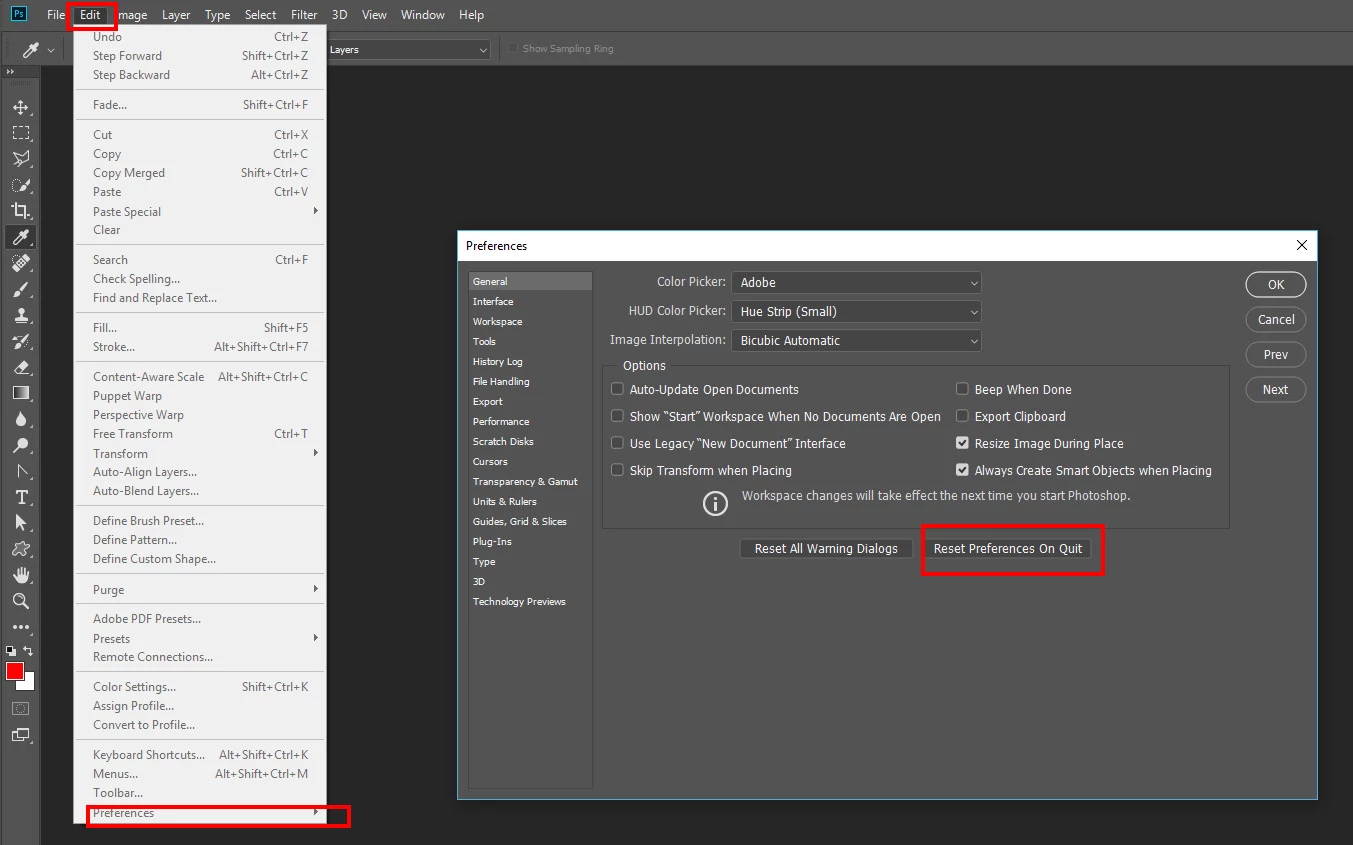This screenshot has width=1353, height=845.
Task: Click Reset All Warning Dialogs button
Action: pos(826,548)
